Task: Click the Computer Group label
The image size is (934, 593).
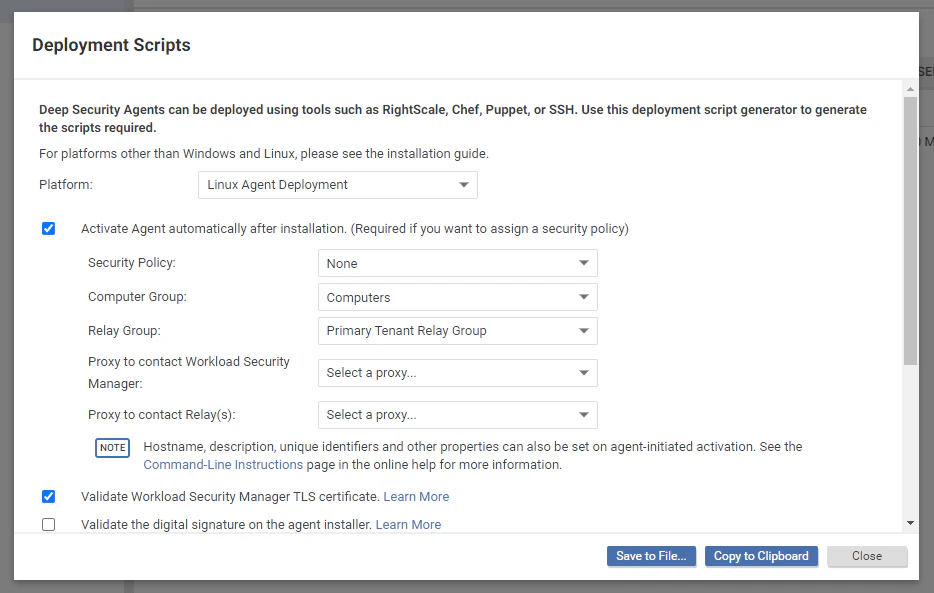Action: tap(137, 296)
